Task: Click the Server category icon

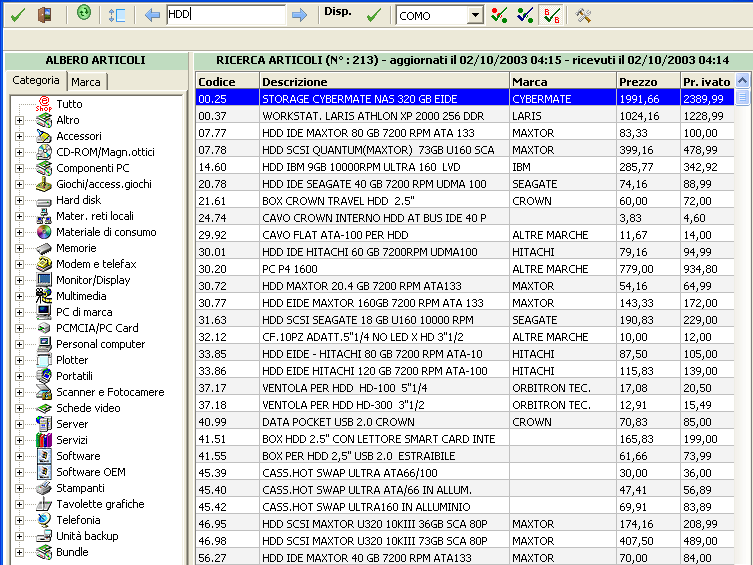Action: [44, 424]
